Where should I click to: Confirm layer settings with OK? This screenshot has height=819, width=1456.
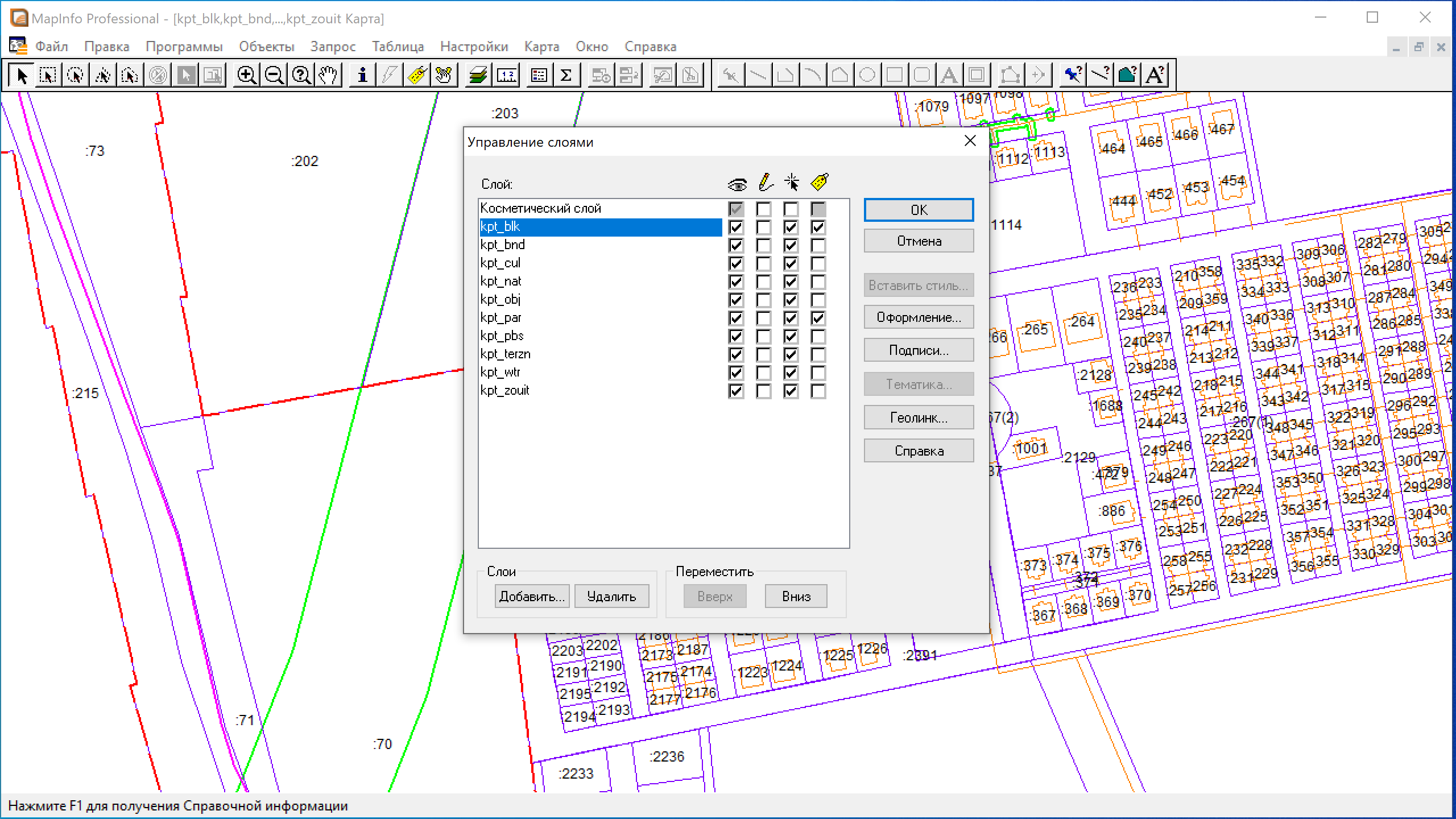(x=919, y=210)
